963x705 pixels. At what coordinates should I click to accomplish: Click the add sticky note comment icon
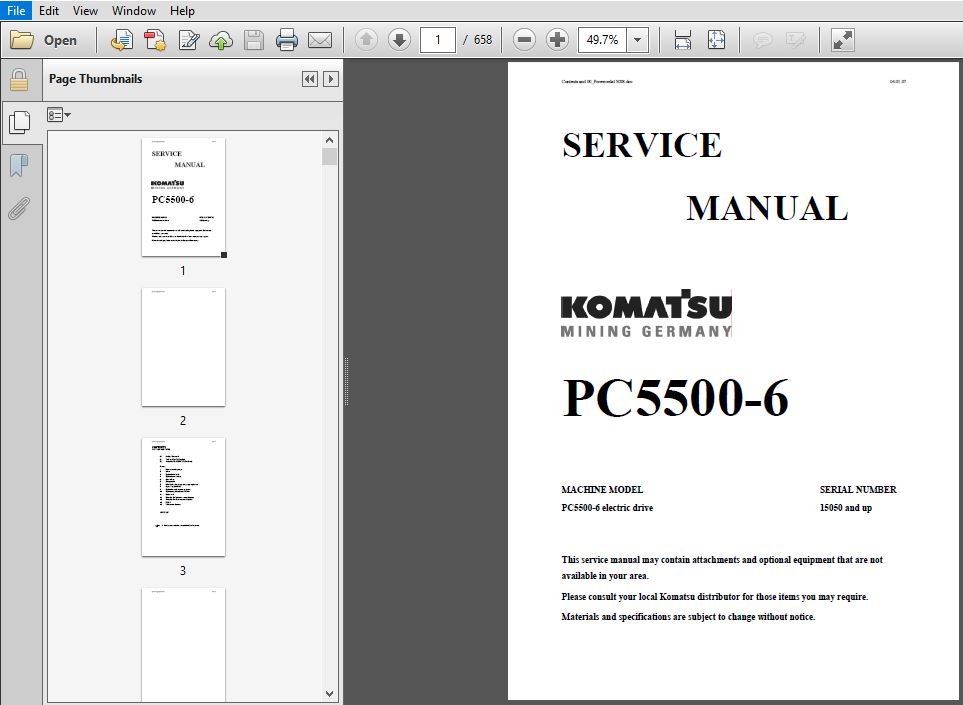(763, 40)
